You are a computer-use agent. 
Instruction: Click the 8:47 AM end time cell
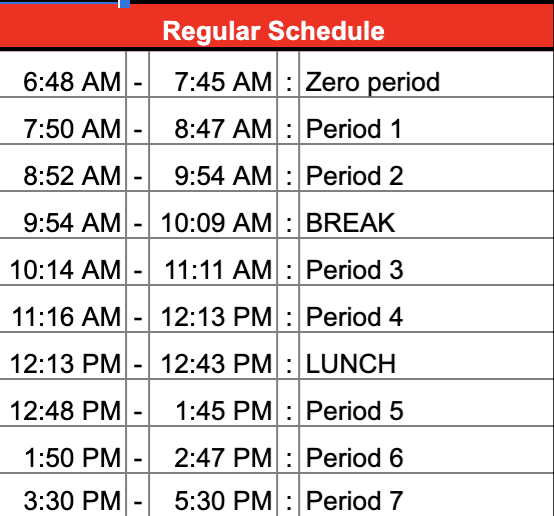click(213, 121)
